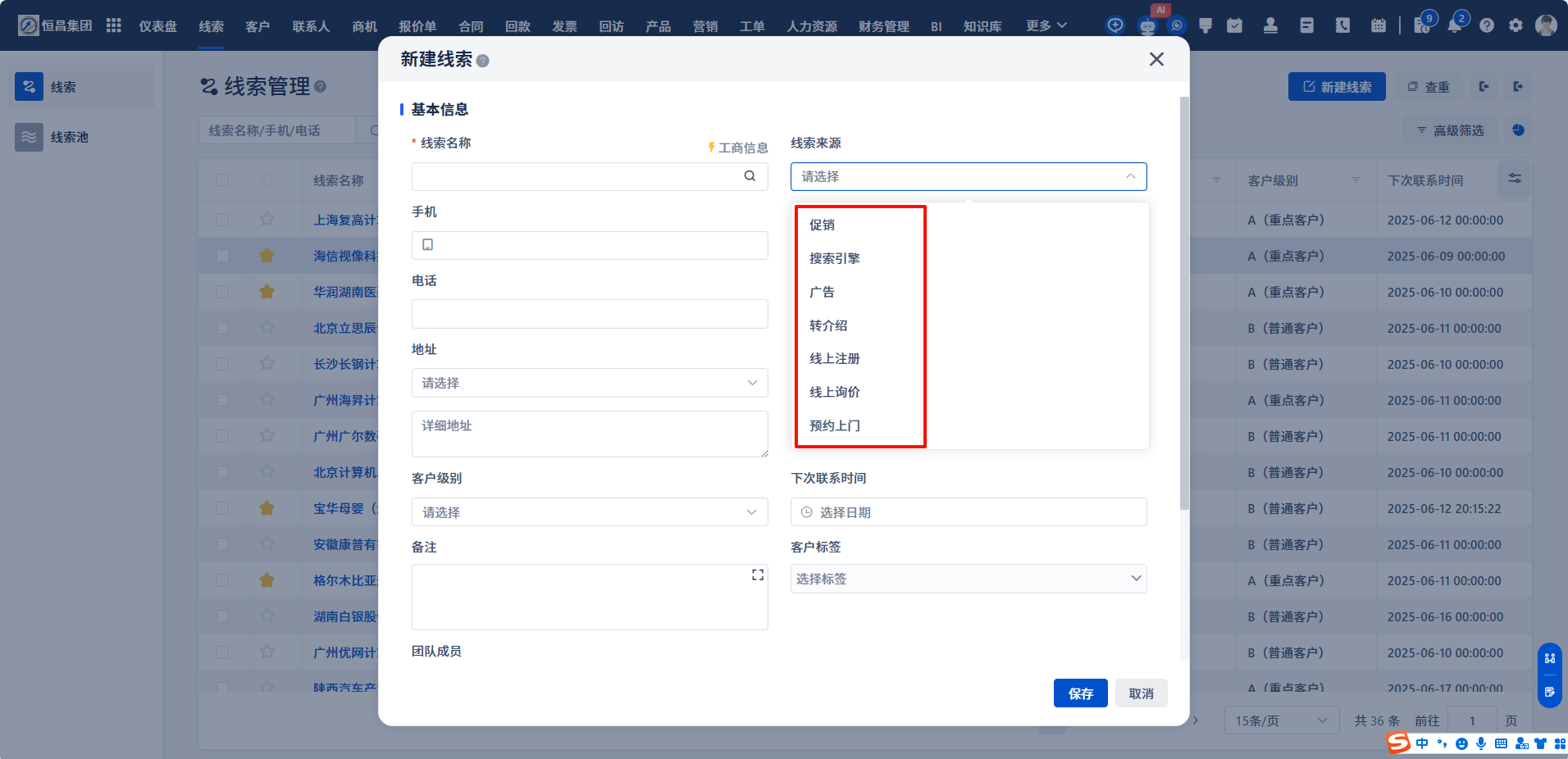Open the 15条/页 page size dropdown
The width and height of the screenshot is (1568, 759).
tap(1281, 720)
